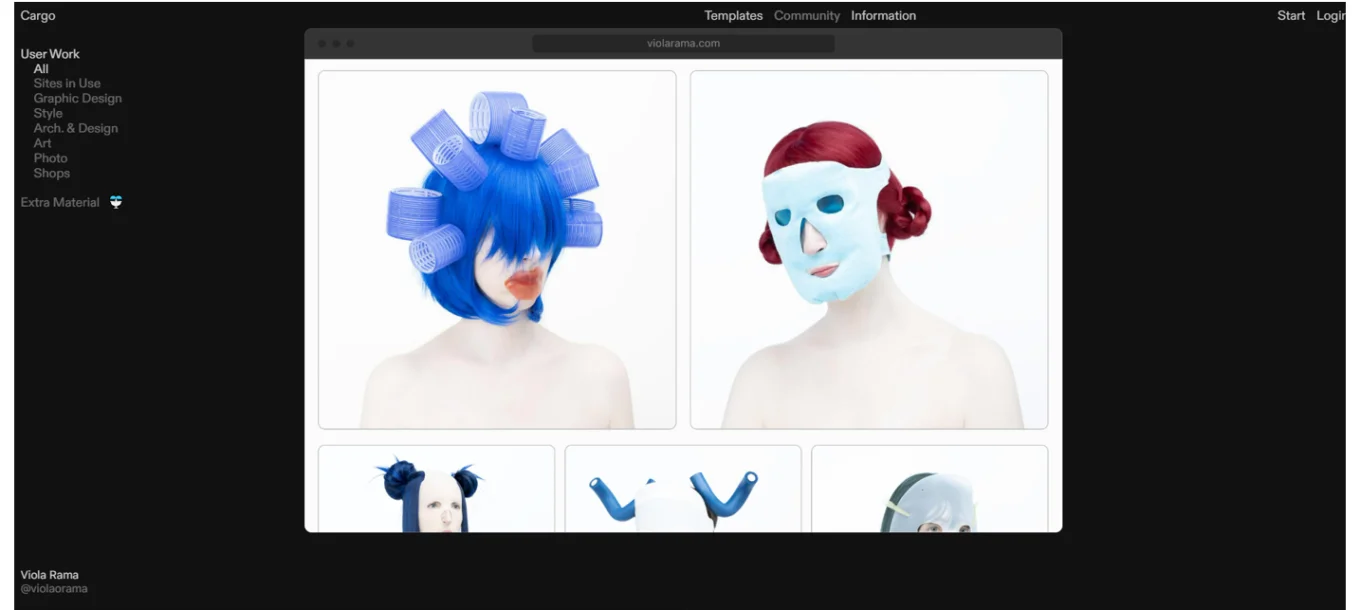Filter work by Photo

[50, 158]
